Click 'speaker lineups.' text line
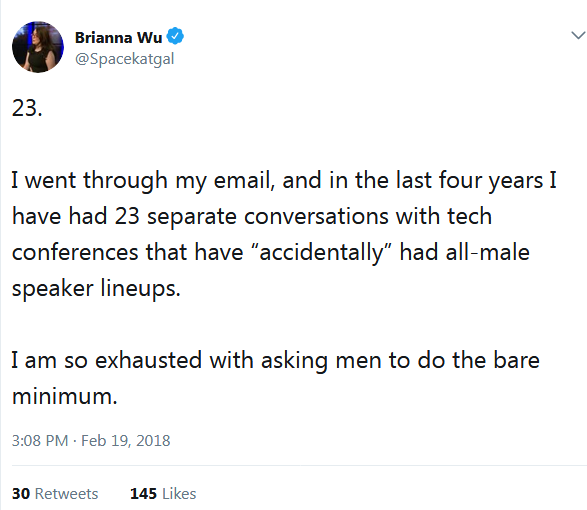 tap(96, 288)
